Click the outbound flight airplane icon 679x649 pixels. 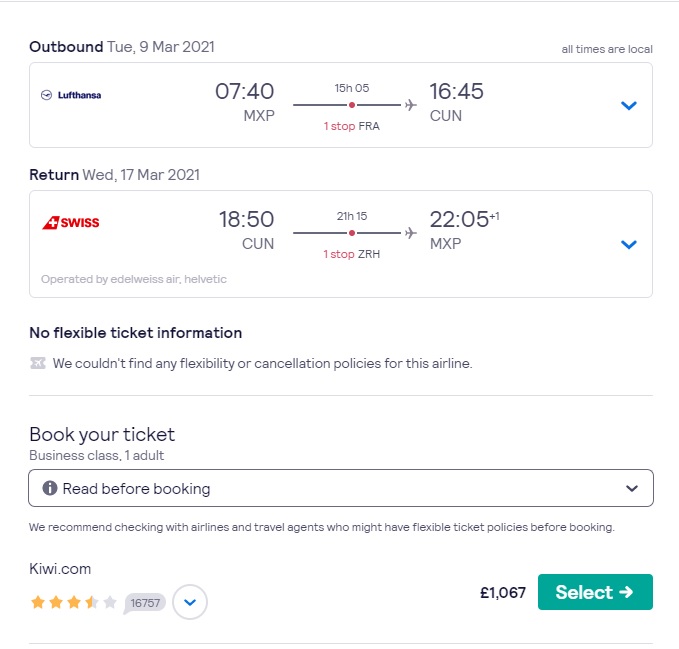(411, 105)
